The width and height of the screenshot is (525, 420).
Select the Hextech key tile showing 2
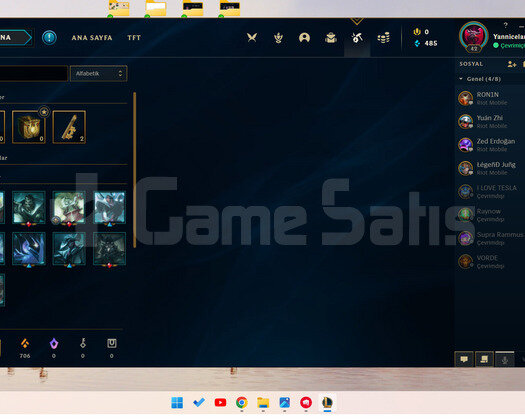pyautogui.click(x=69, y=127)
